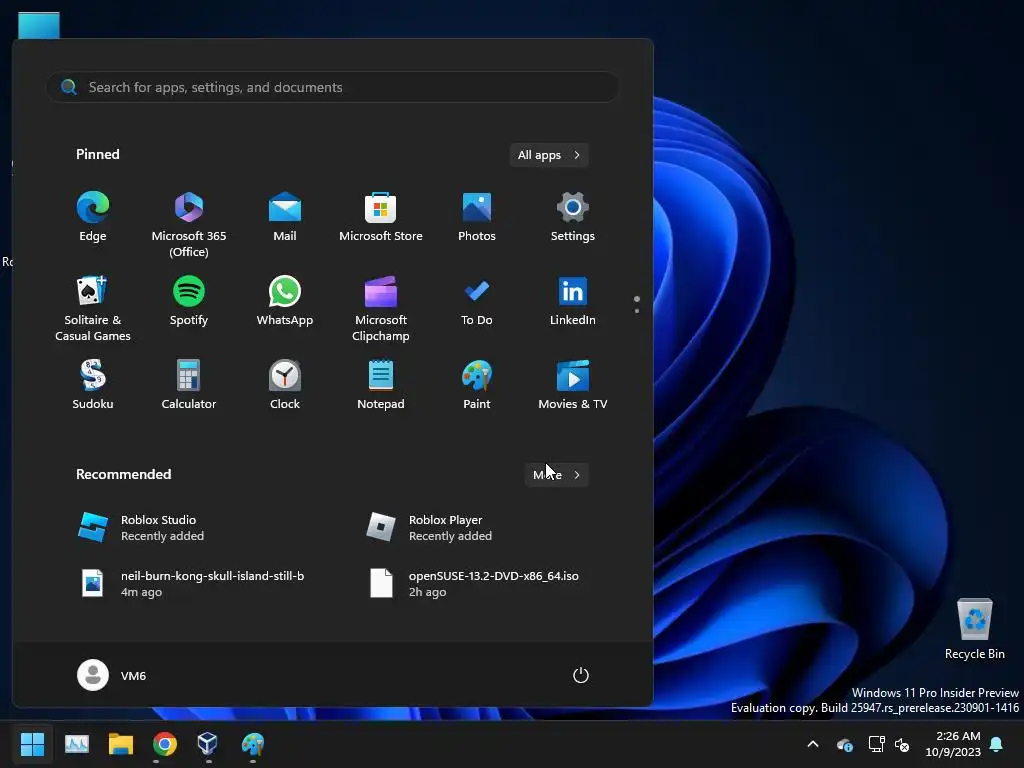The height and width of the screenshot is (768, 1024).
Task: Open the Edge browser from pinned apps
Action: click(93, 217)
